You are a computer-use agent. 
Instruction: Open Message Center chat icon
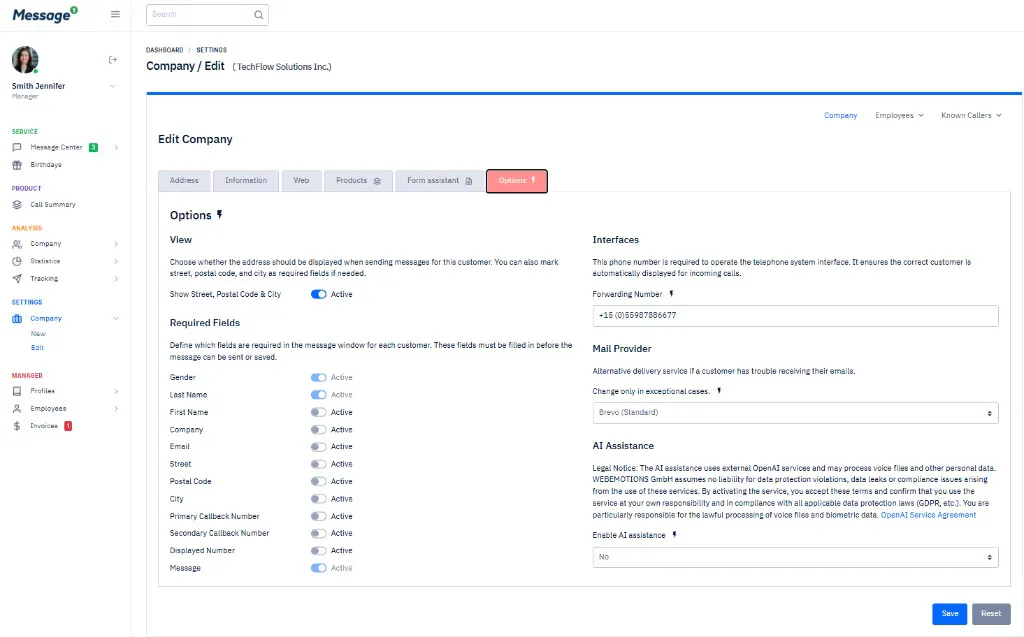(17, 148)
